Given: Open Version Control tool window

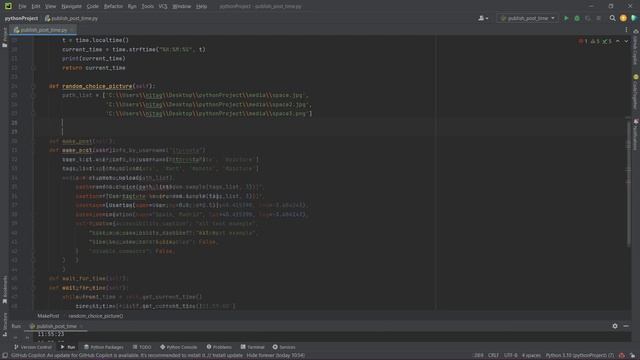Looking at the screenshot, I should 33,347.
